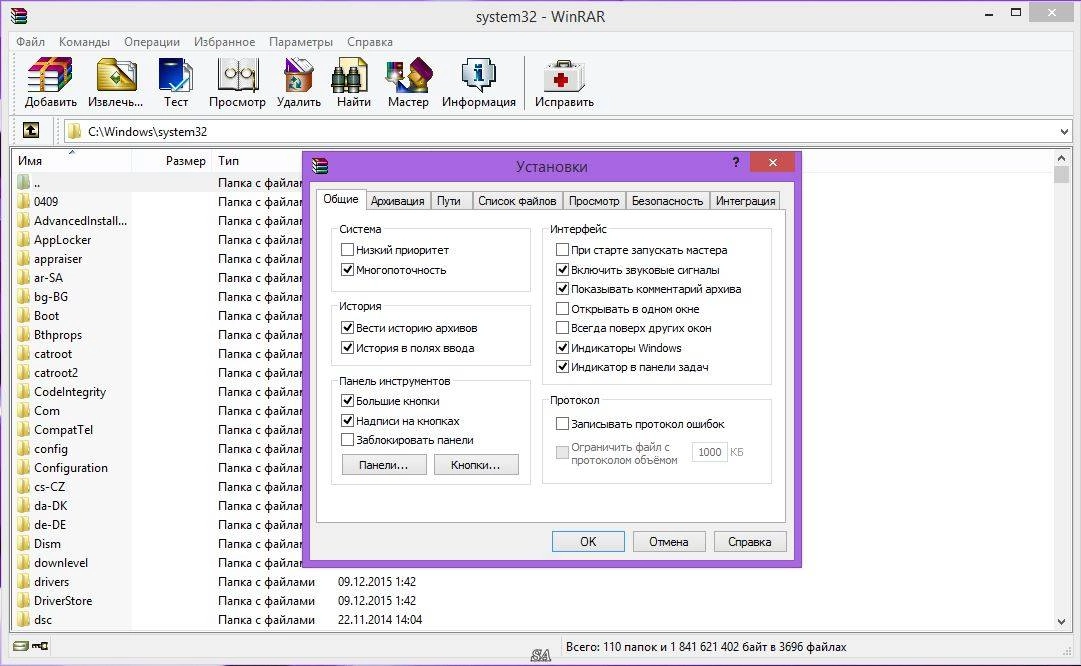Enable Записывать протокол ошибок
This screenshot has width=1081, height=666.
pos(563,424)
